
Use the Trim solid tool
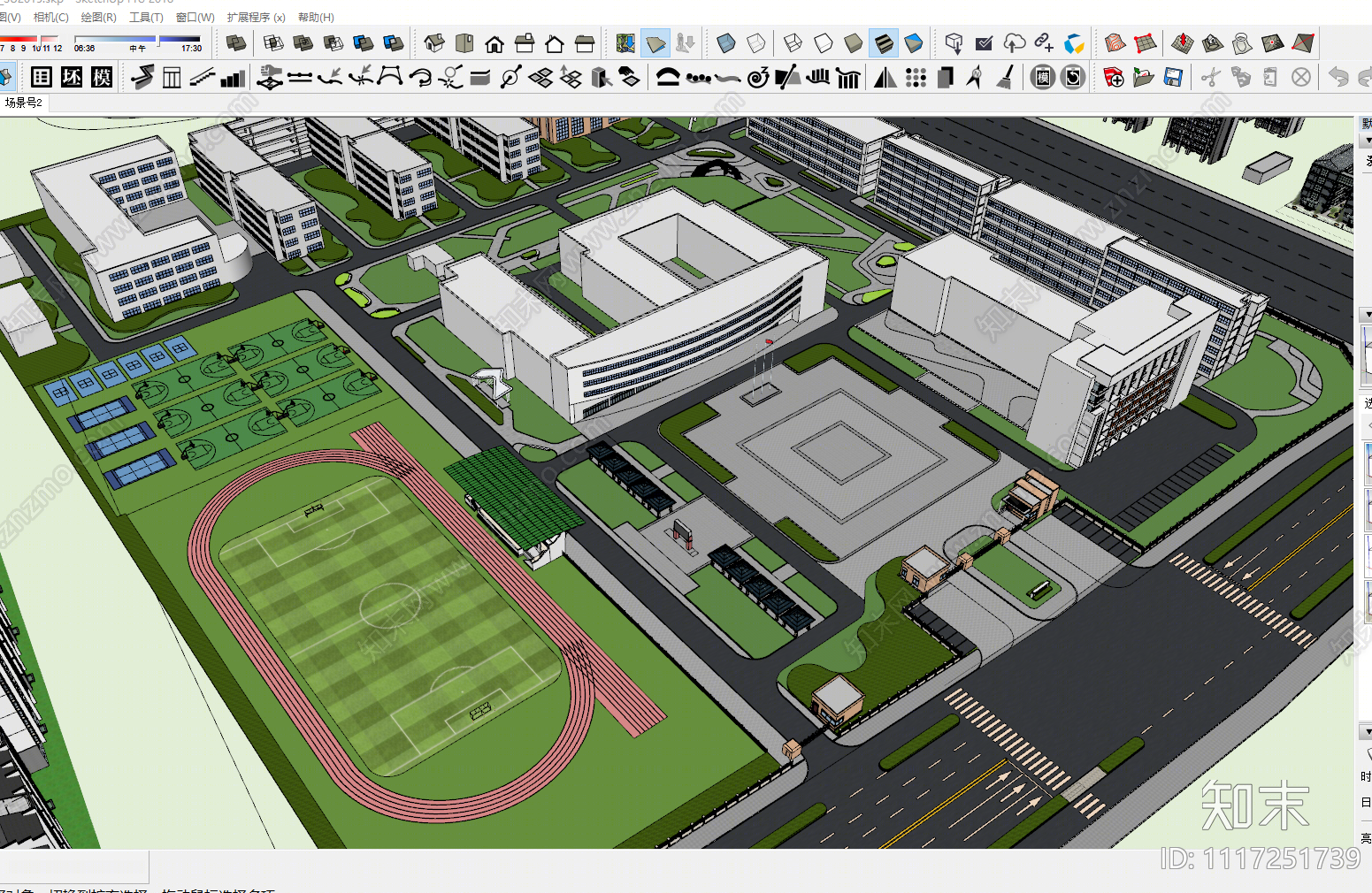[364, 42]
